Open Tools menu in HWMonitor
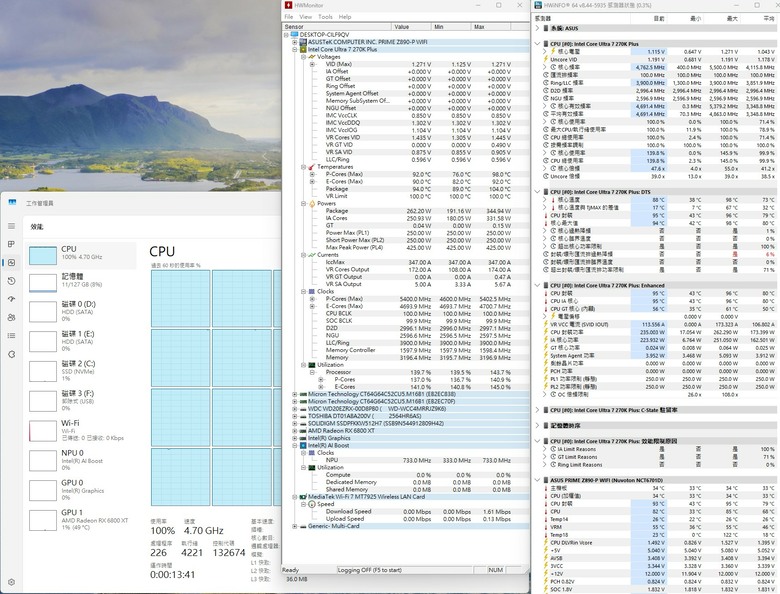 (325, 16)
